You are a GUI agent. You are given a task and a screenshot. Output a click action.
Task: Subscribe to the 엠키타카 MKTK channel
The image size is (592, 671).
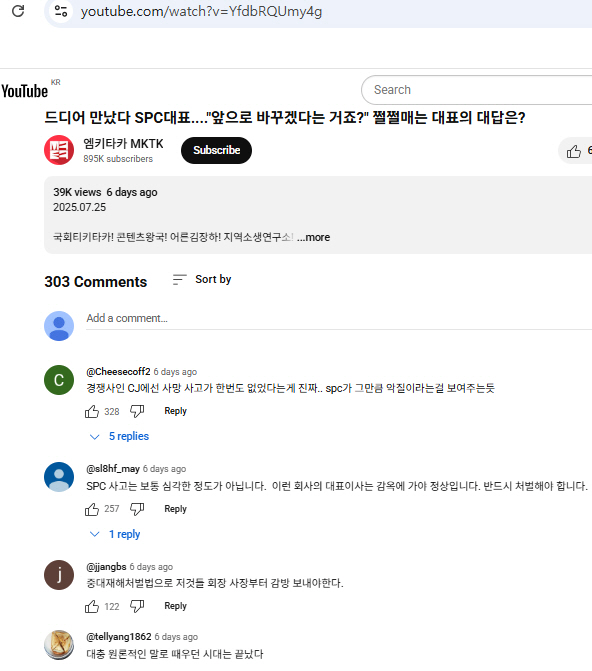(216, 150)
